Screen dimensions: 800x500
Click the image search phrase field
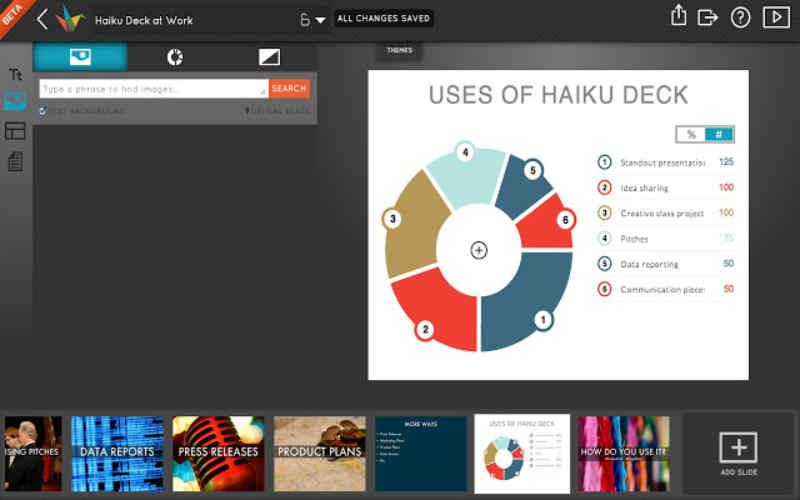coord(153,89)
